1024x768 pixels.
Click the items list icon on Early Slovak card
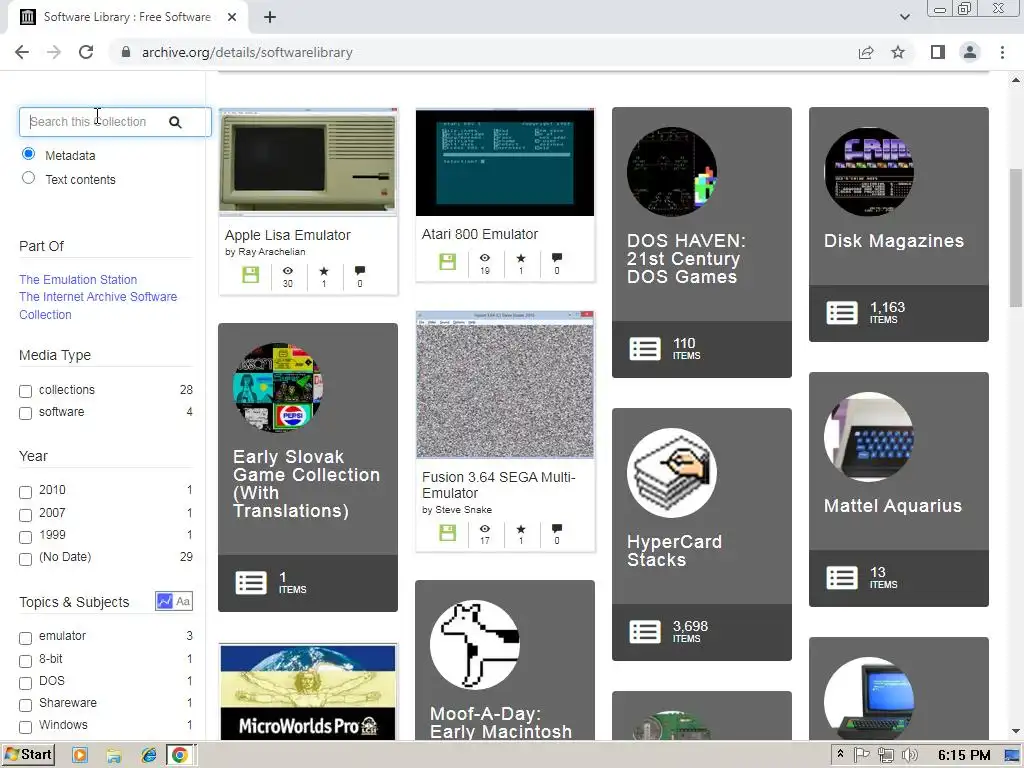tap(251, 583)
